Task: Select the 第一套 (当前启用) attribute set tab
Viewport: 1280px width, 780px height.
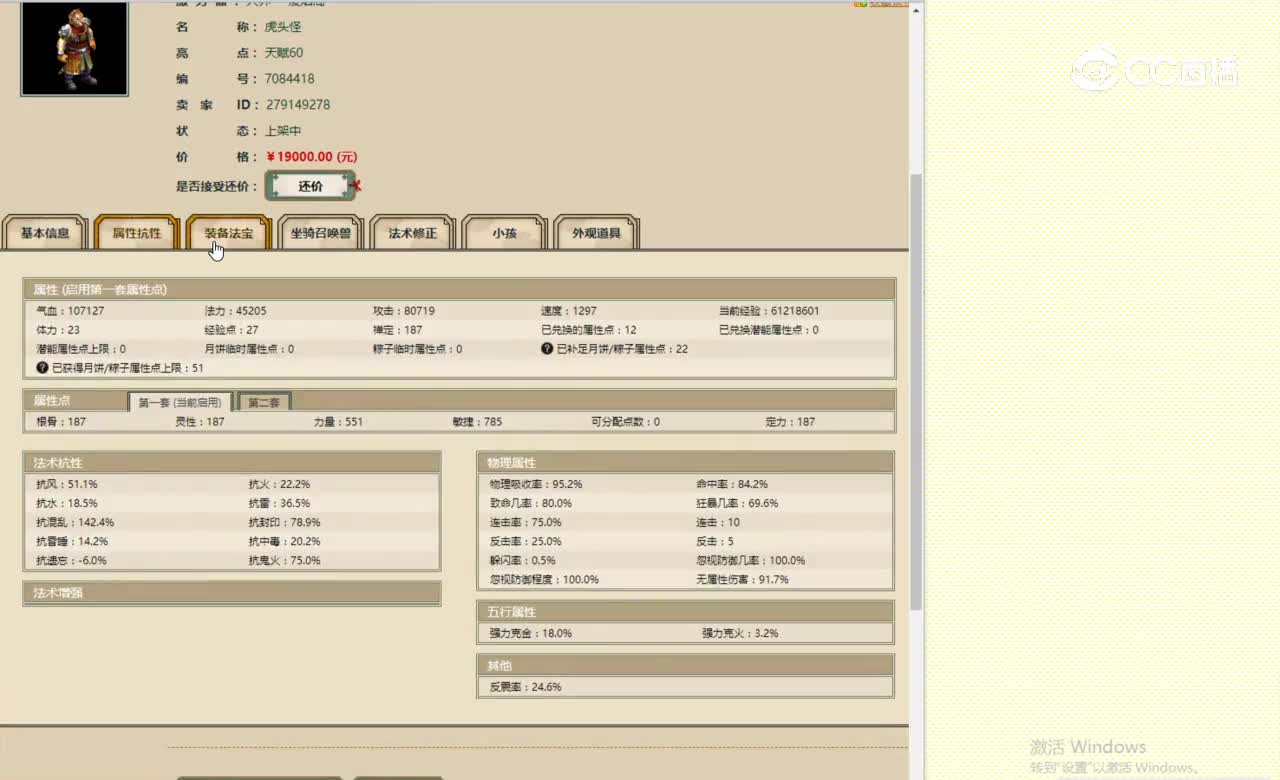Action: pos(181,402)
